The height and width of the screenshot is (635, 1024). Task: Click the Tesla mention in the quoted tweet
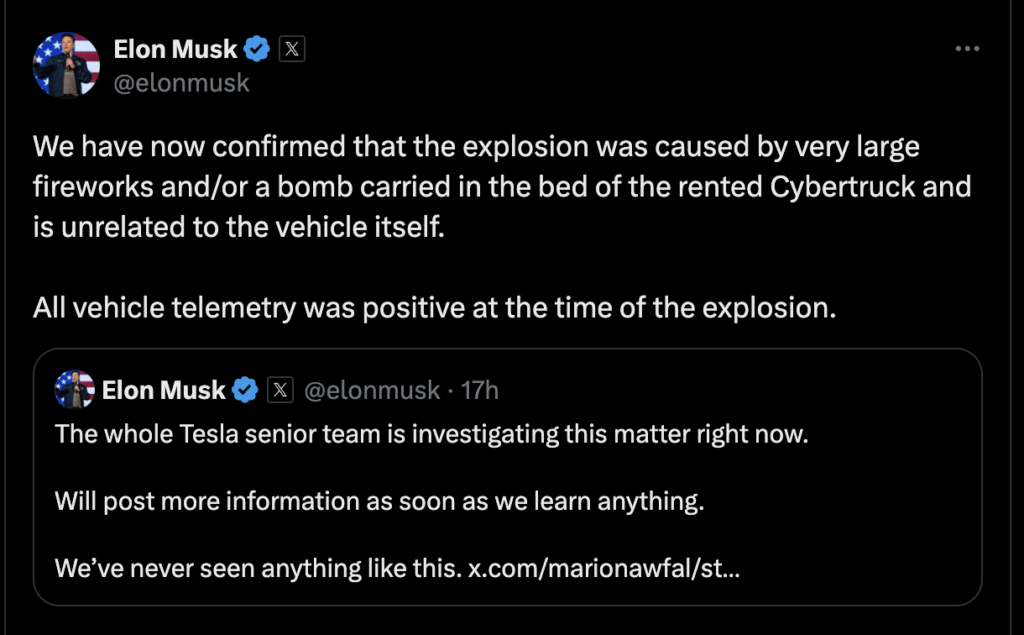(x=211, y=433)
